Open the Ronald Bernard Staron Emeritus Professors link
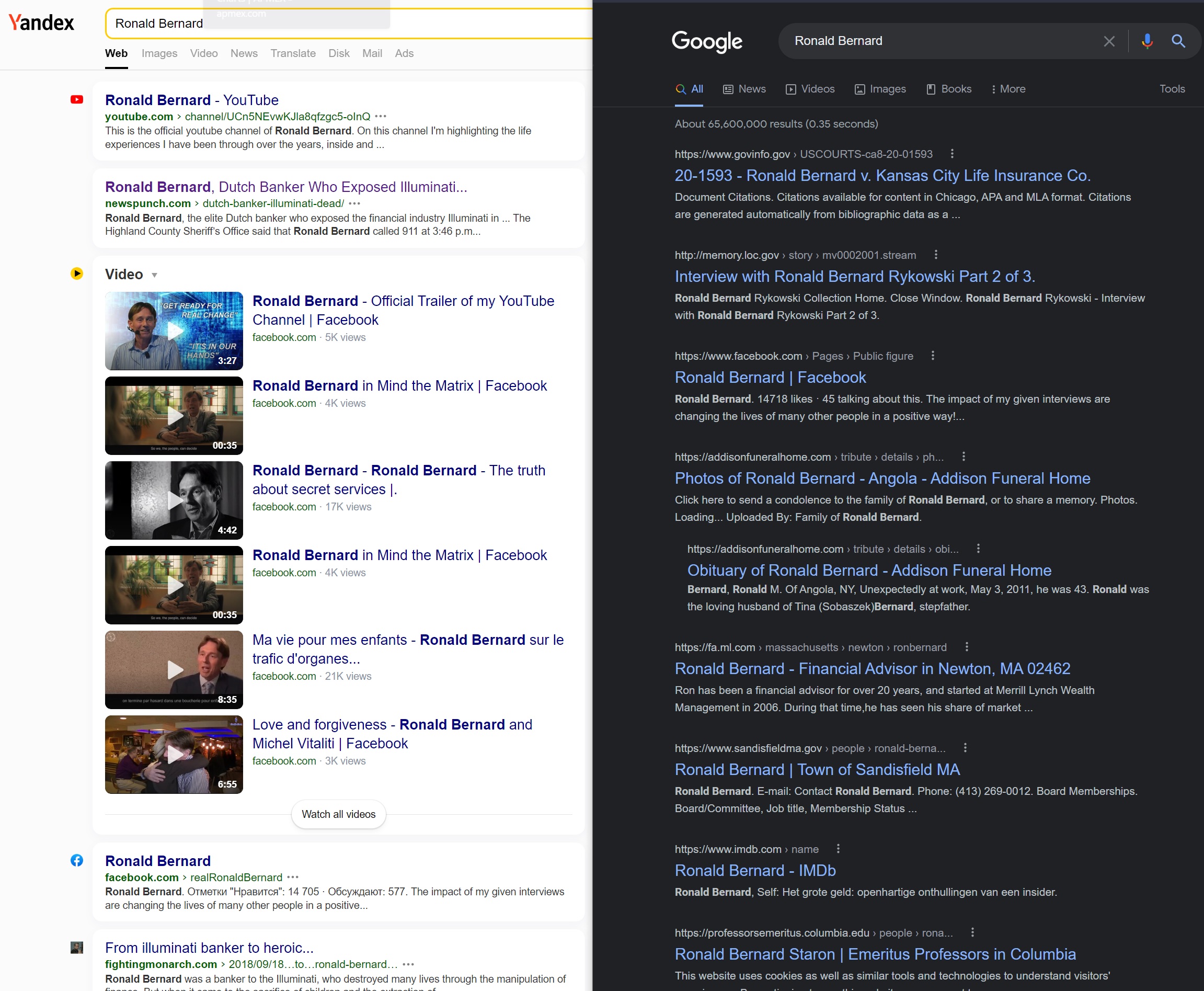This screenshot has width=1204, height=991. point(875,954)
